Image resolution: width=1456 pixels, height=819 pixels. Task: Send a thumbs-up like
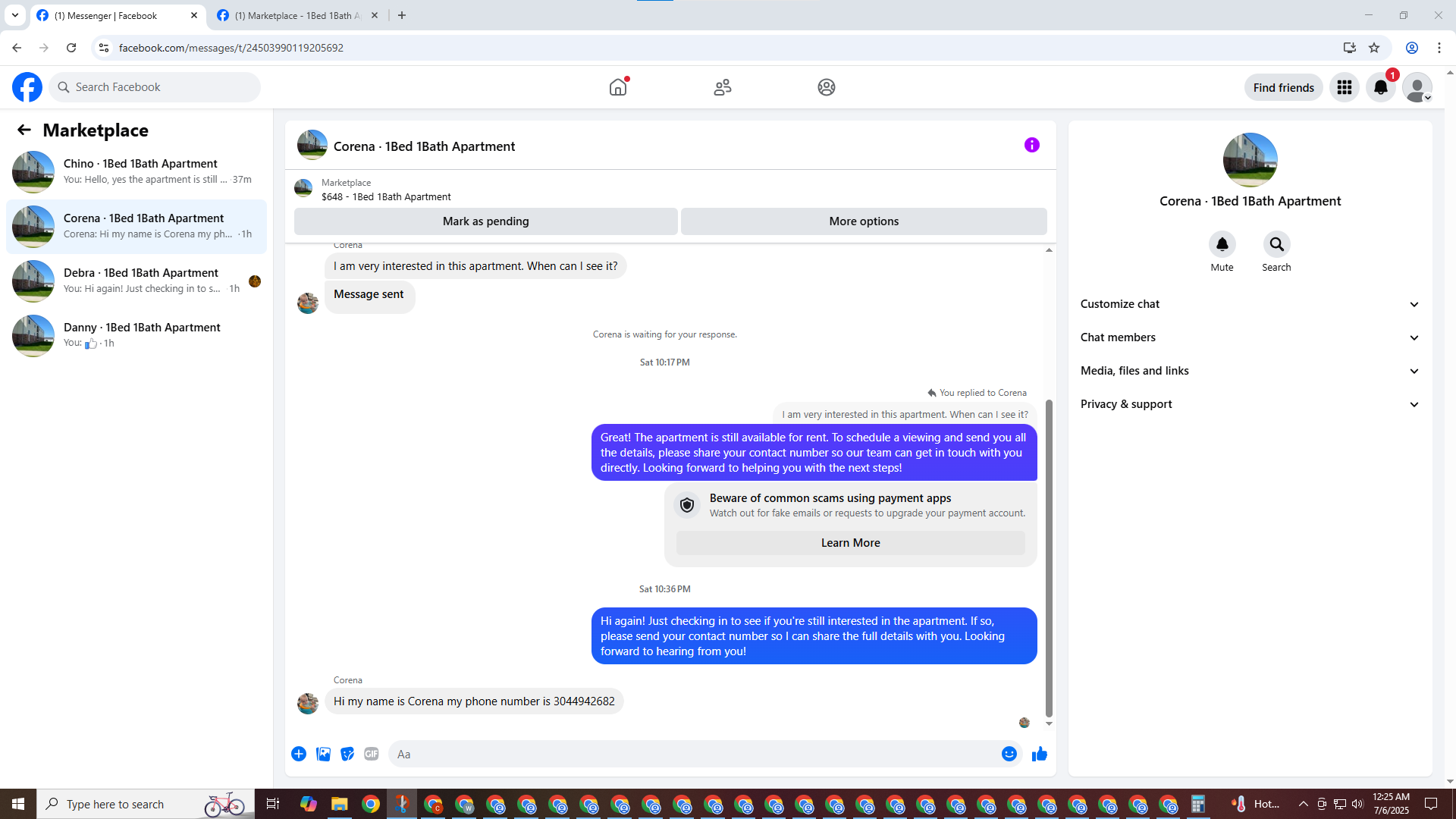click(1040, 754)
